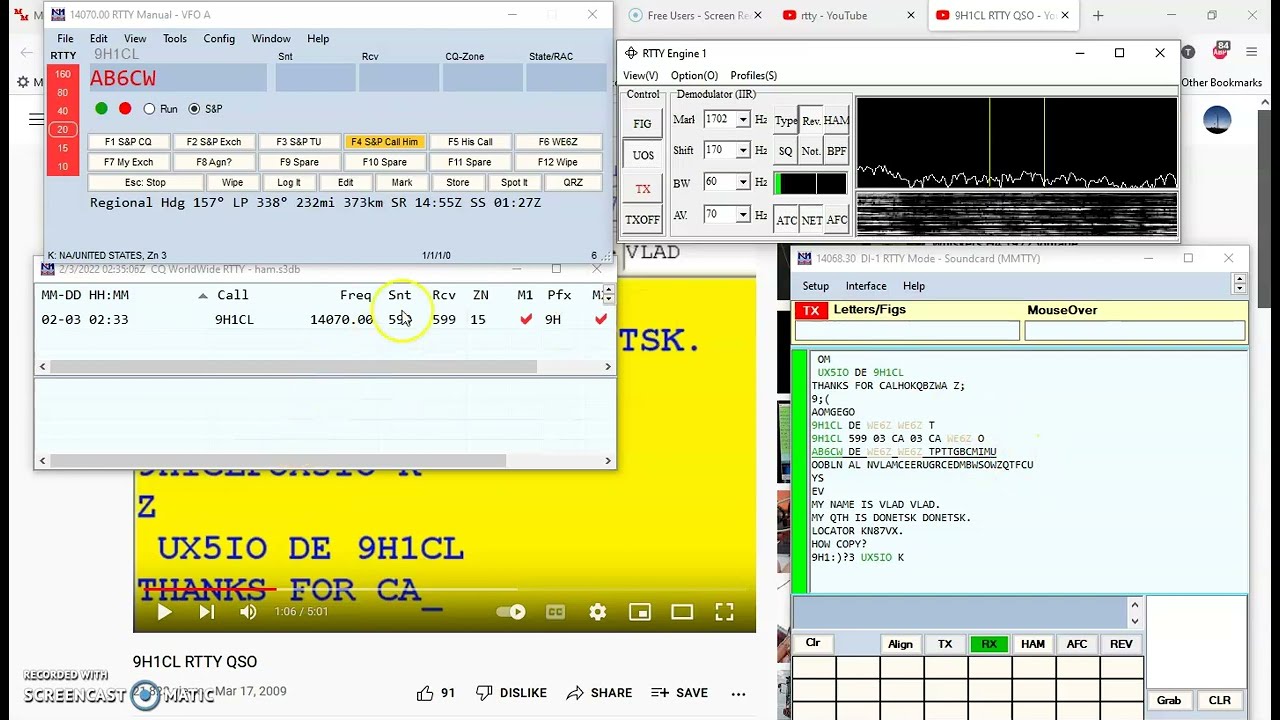Click the callsign entry field AB6CW
The height and width of the screenshot is (720, 1280).
coord(176,79)
